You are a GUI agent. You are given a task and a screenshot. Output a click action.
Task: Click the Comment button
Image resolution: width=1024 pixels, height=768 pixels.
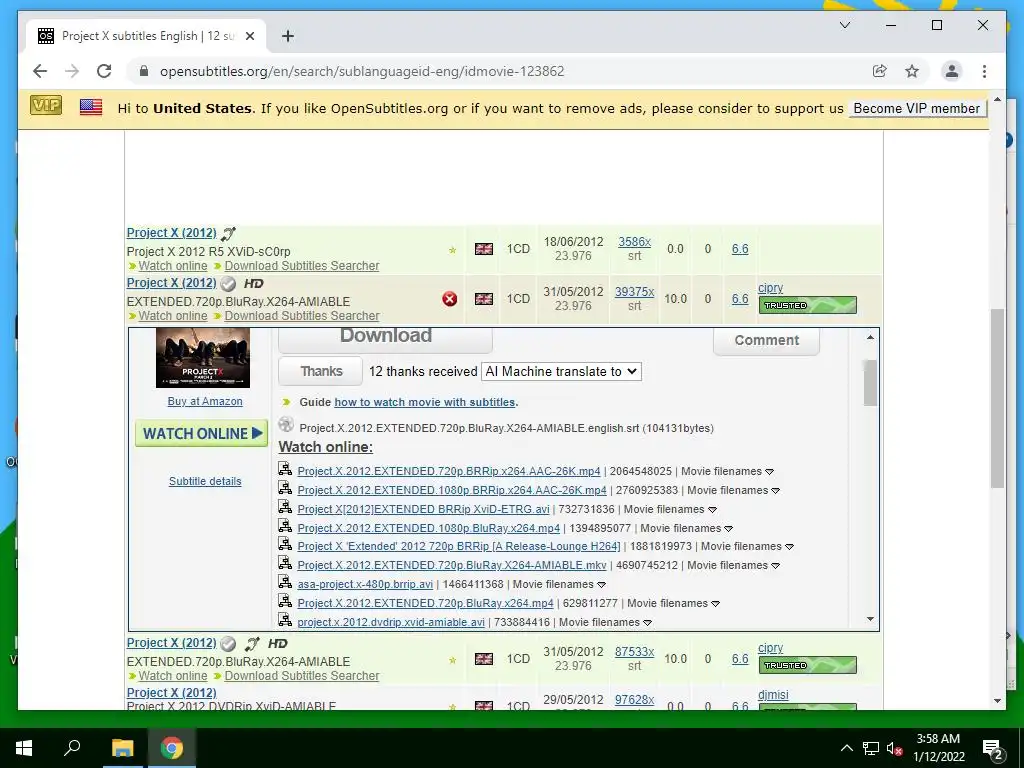(x=766, y=340)
